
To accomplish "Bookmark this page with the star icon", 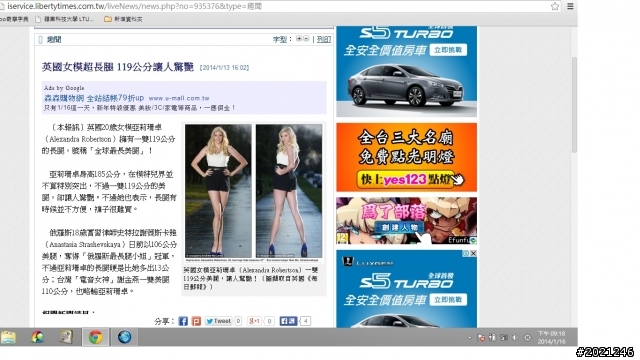I will point(555,6).
